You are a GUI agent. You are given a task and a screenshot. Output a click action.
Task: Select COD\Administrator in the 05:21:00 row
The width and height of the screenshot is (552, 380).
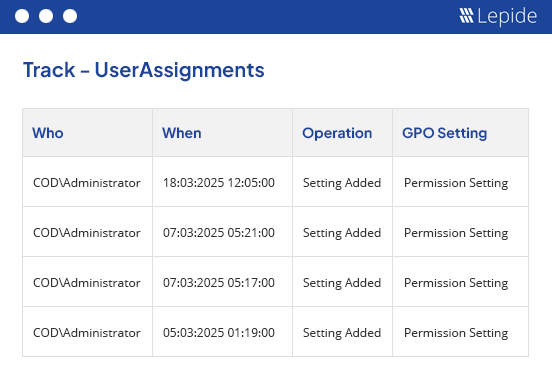pos(87,233)
